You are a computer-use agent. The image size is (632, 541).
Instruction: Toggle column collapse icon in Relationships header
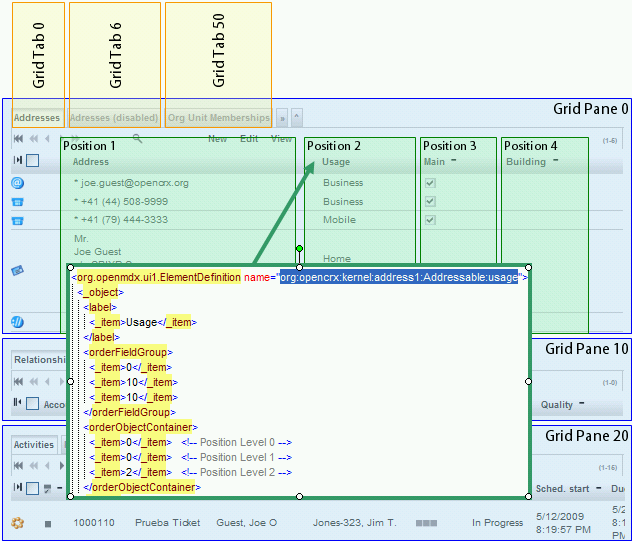[17, 402]
